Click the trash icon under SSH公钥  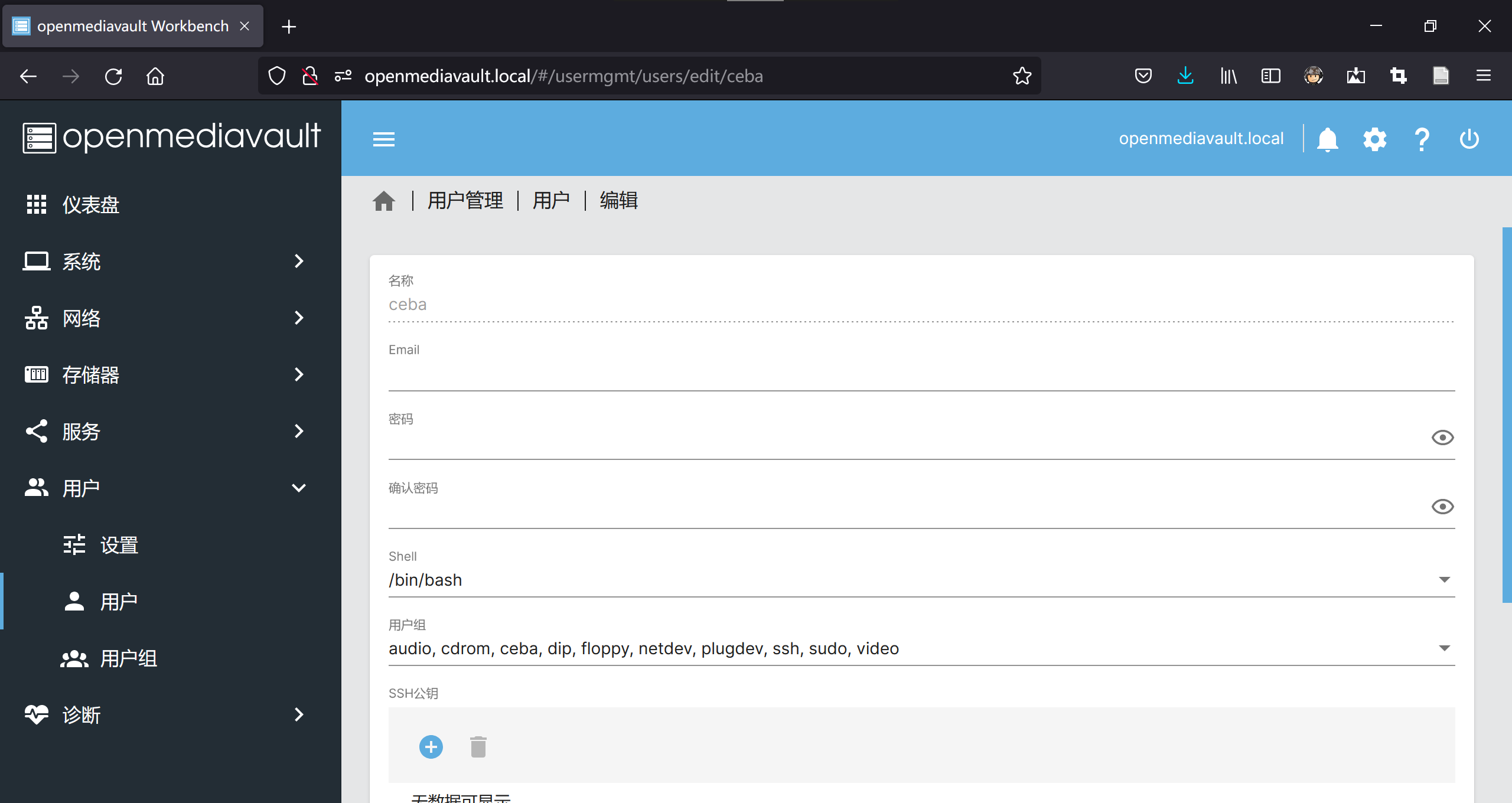tap(478, 747)
